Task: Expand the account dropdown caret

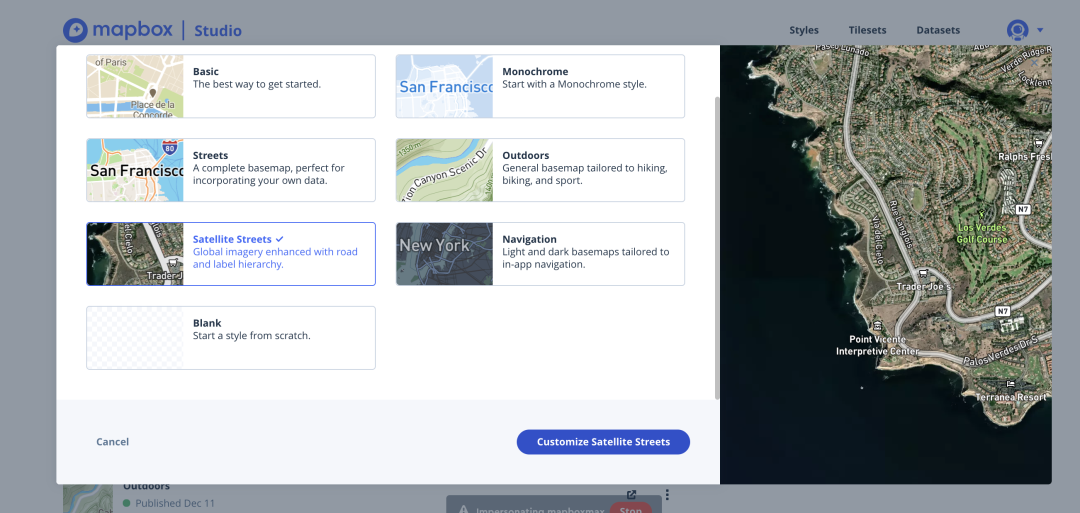Action: coord(1040,30)
